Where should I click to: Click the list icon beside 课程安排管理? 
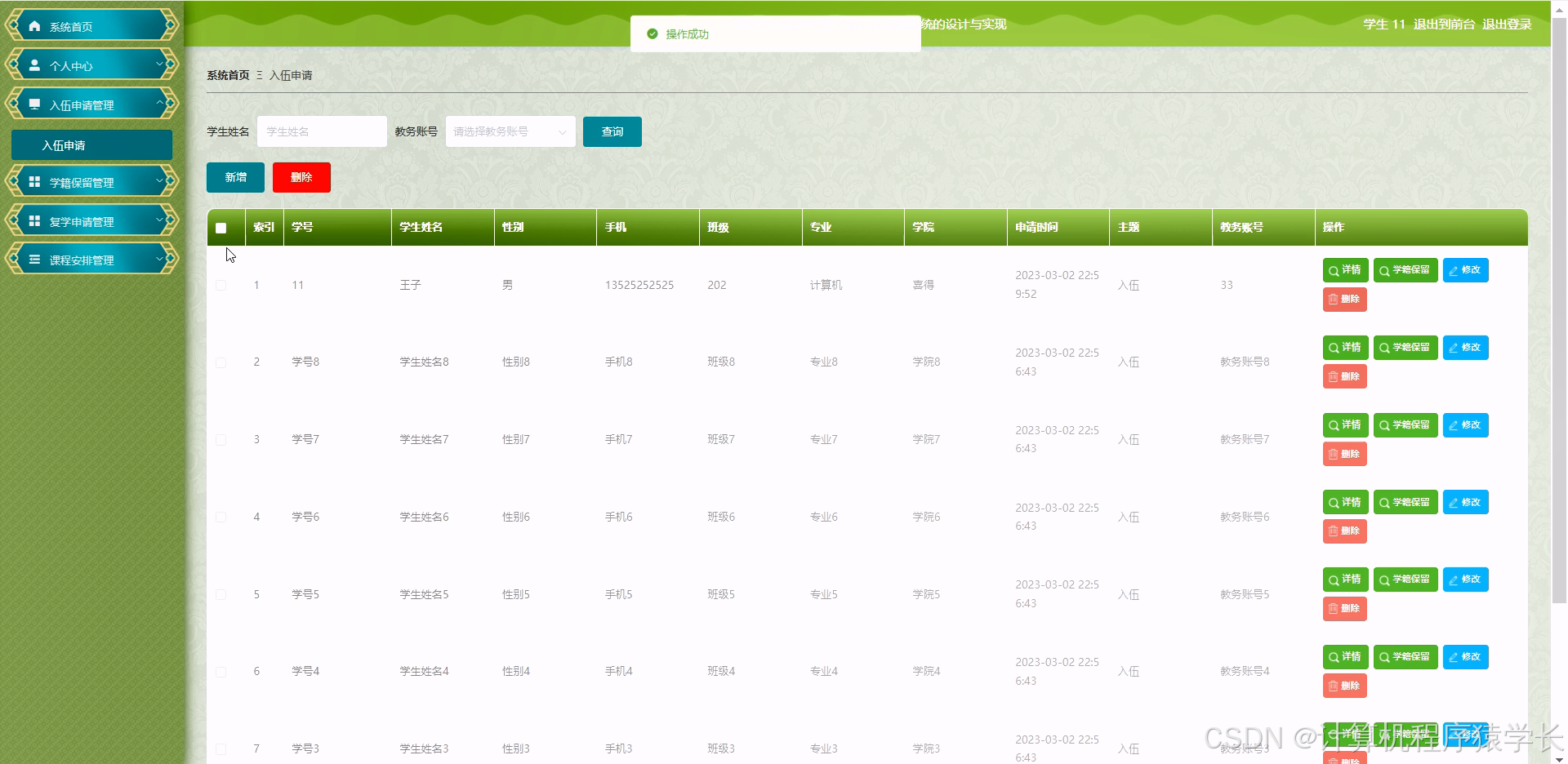point(34,260)
